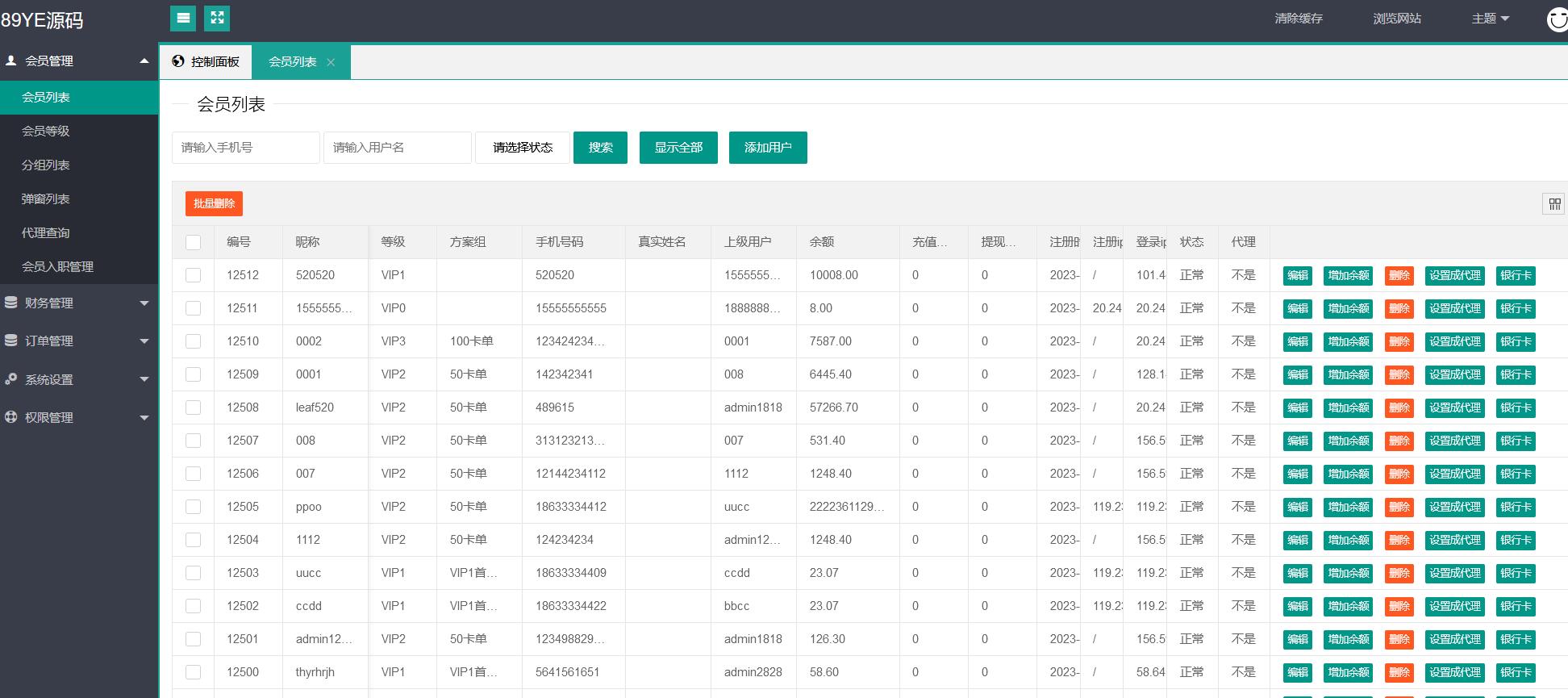
Task: Click the 财务管理 database icon
Action: [11, 303]
